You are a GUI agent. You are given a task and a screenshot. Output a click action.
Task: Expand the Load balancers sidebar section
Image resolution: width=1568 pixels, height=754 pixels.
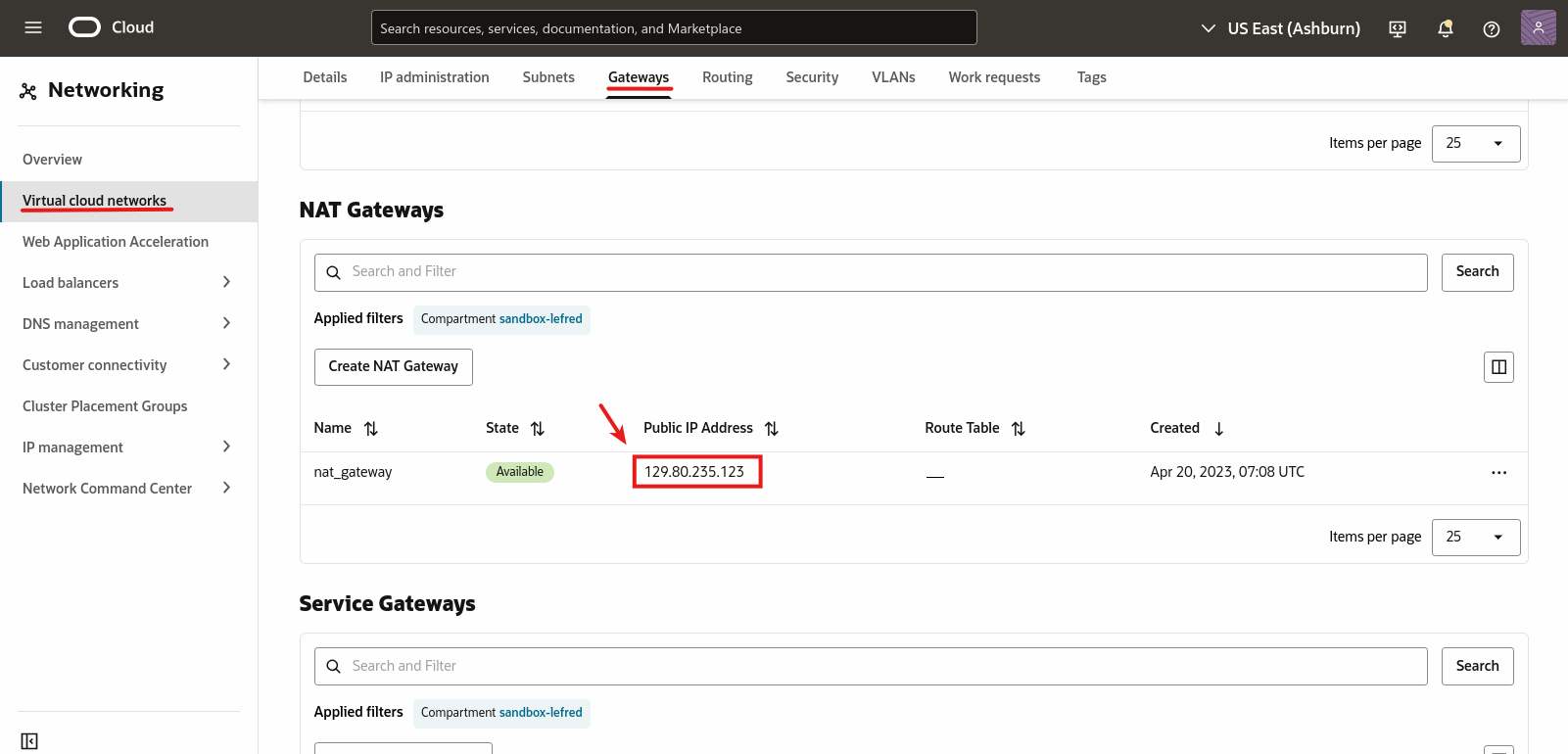(226, 282)
